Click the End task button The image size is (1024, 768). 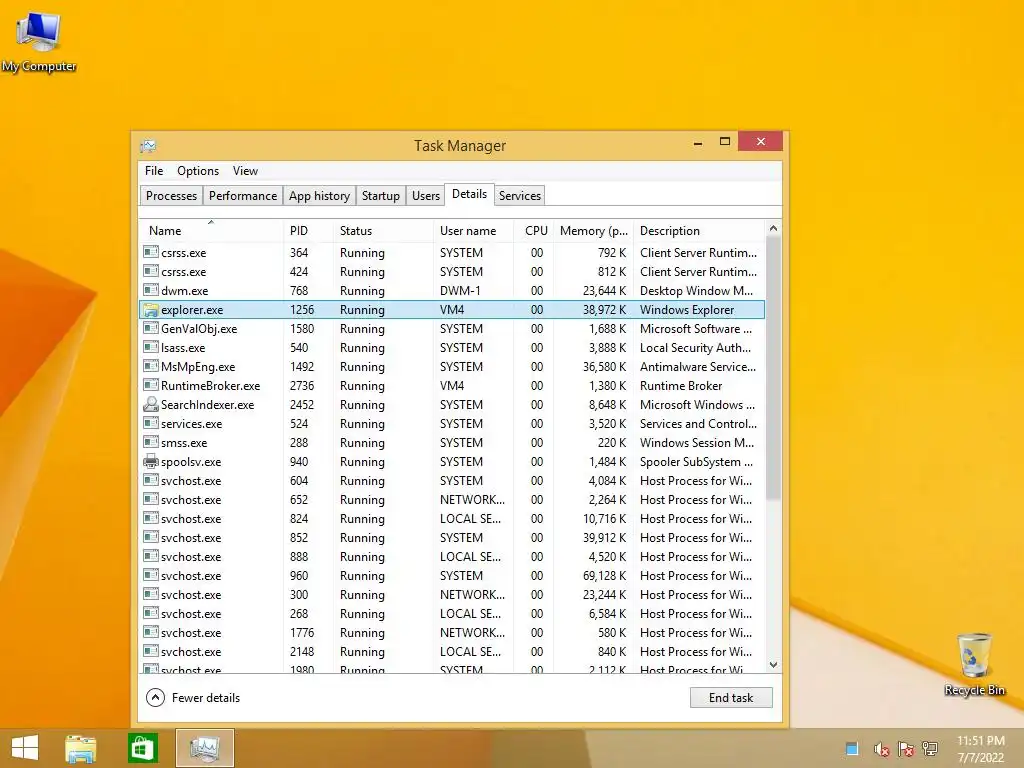[731, 697]
